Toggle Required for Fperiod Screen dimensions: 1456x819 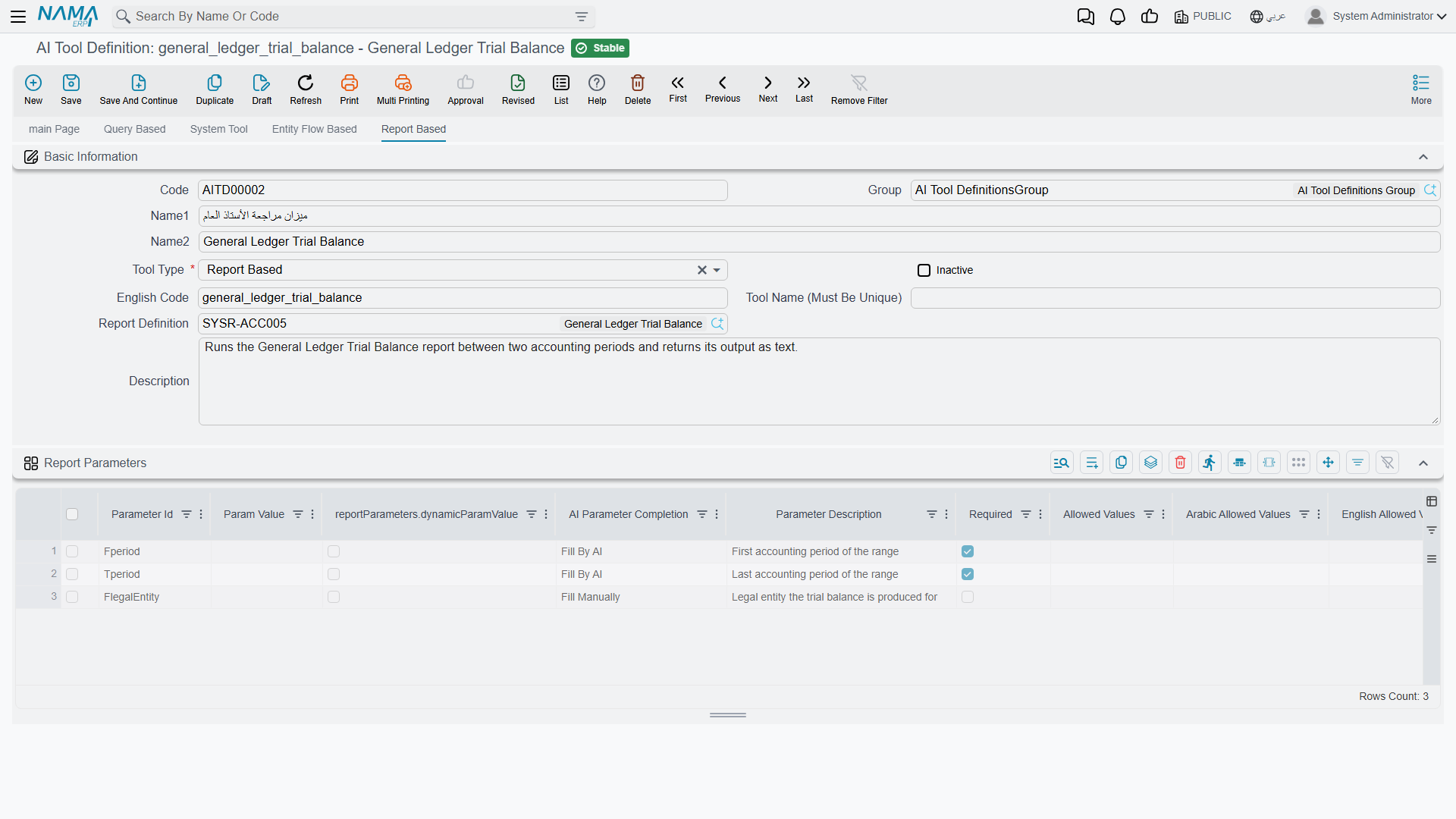pos(968,551)
